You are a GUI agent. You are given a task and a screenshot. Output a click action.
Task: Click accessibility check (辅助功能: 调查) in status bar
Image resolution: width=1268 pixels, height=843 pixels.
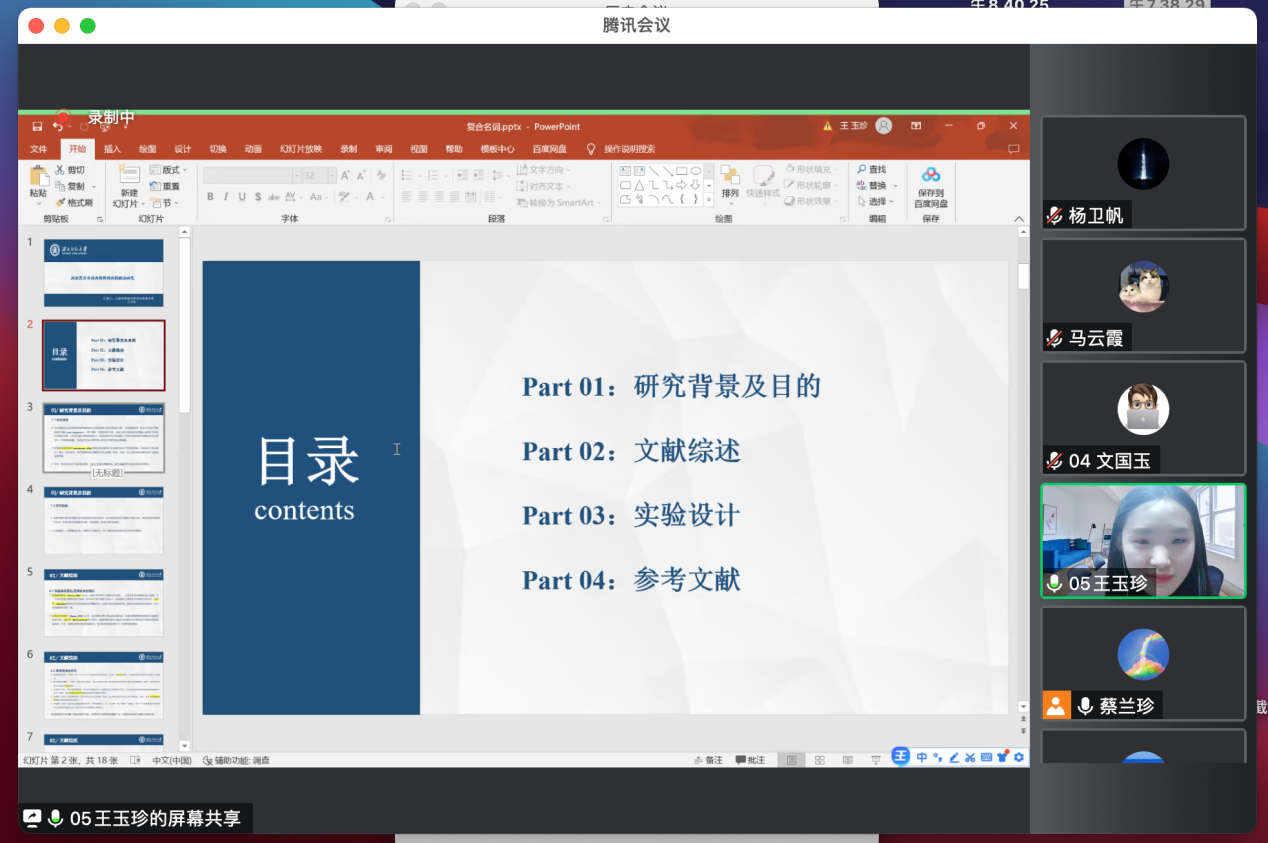(236, 760)
